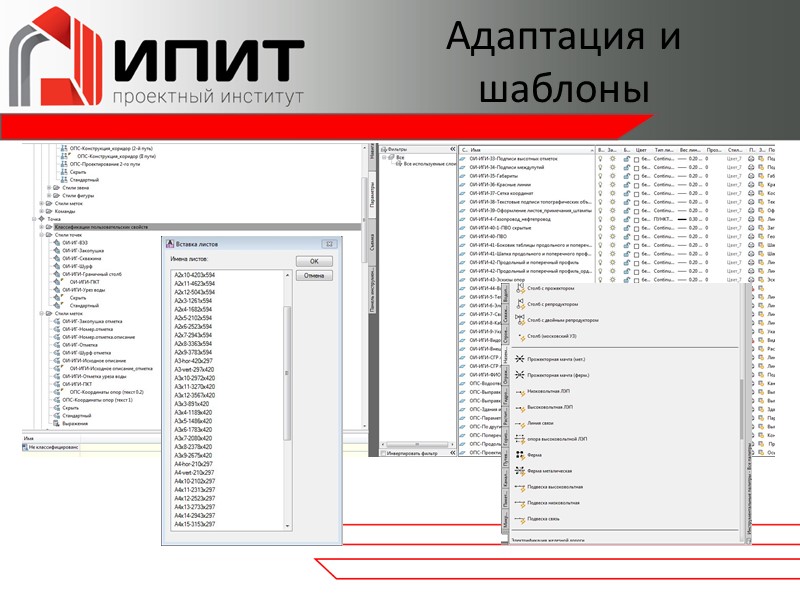Click the Тип линий column header
Viewport: 800px width, 600px height.
point(664,150)
